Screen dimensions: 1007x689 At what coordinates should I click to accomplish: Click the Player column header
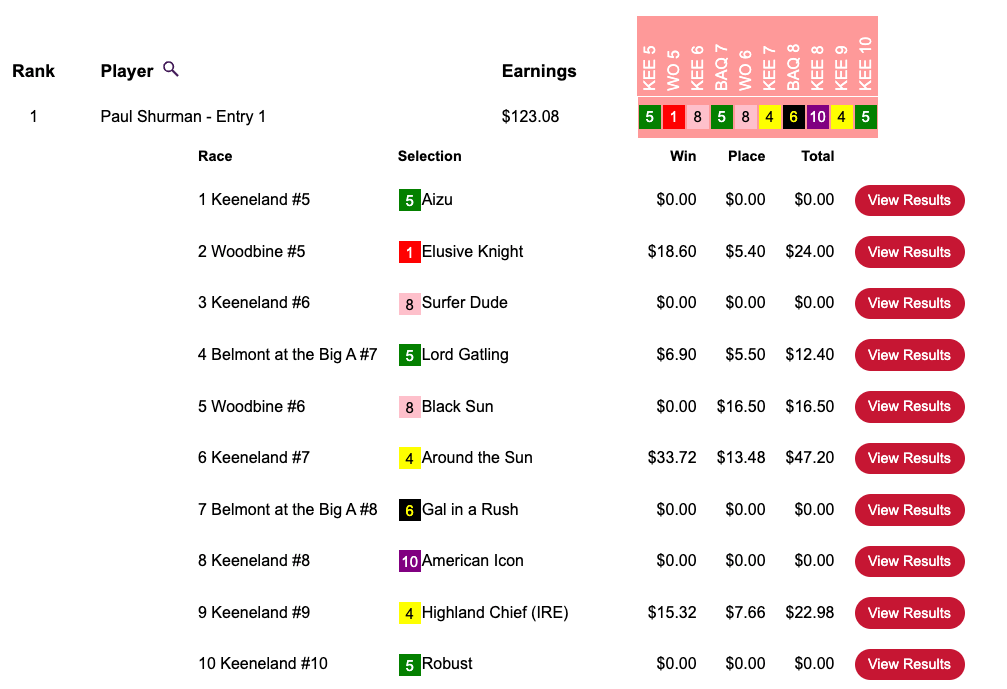[x=127, y=71]
